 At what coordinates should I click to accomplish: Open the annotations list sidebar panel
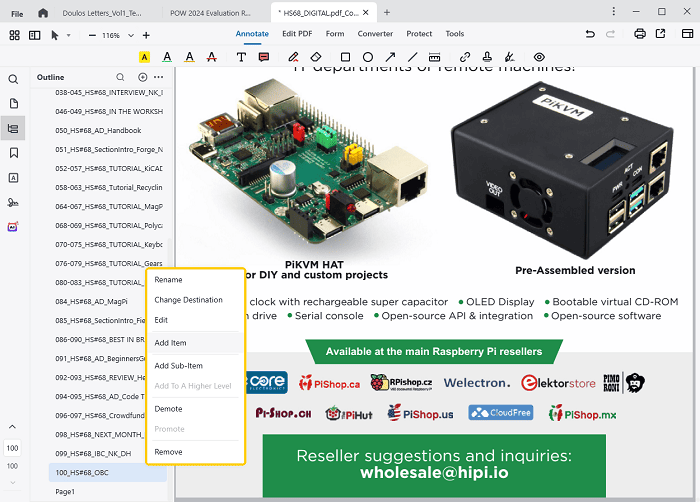(13, 178)
